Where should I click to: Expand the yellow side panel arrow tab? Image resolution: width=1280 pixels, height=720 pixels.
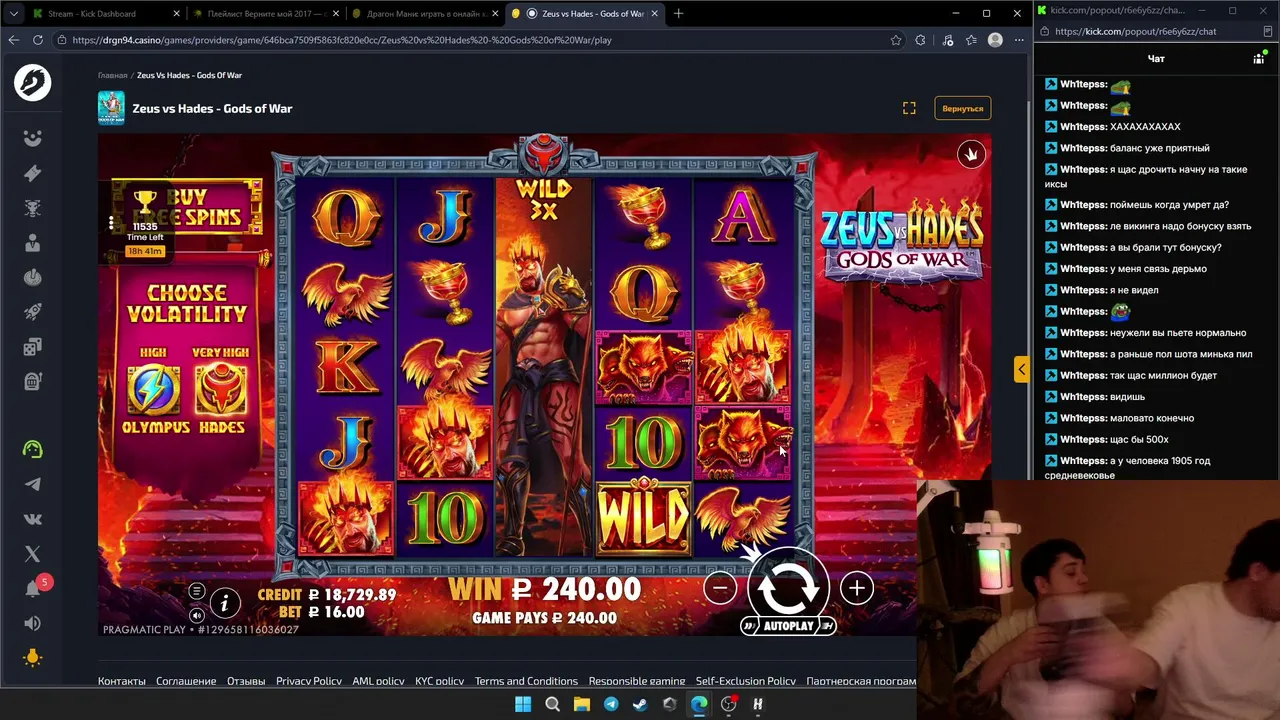tap(1021, 370)
